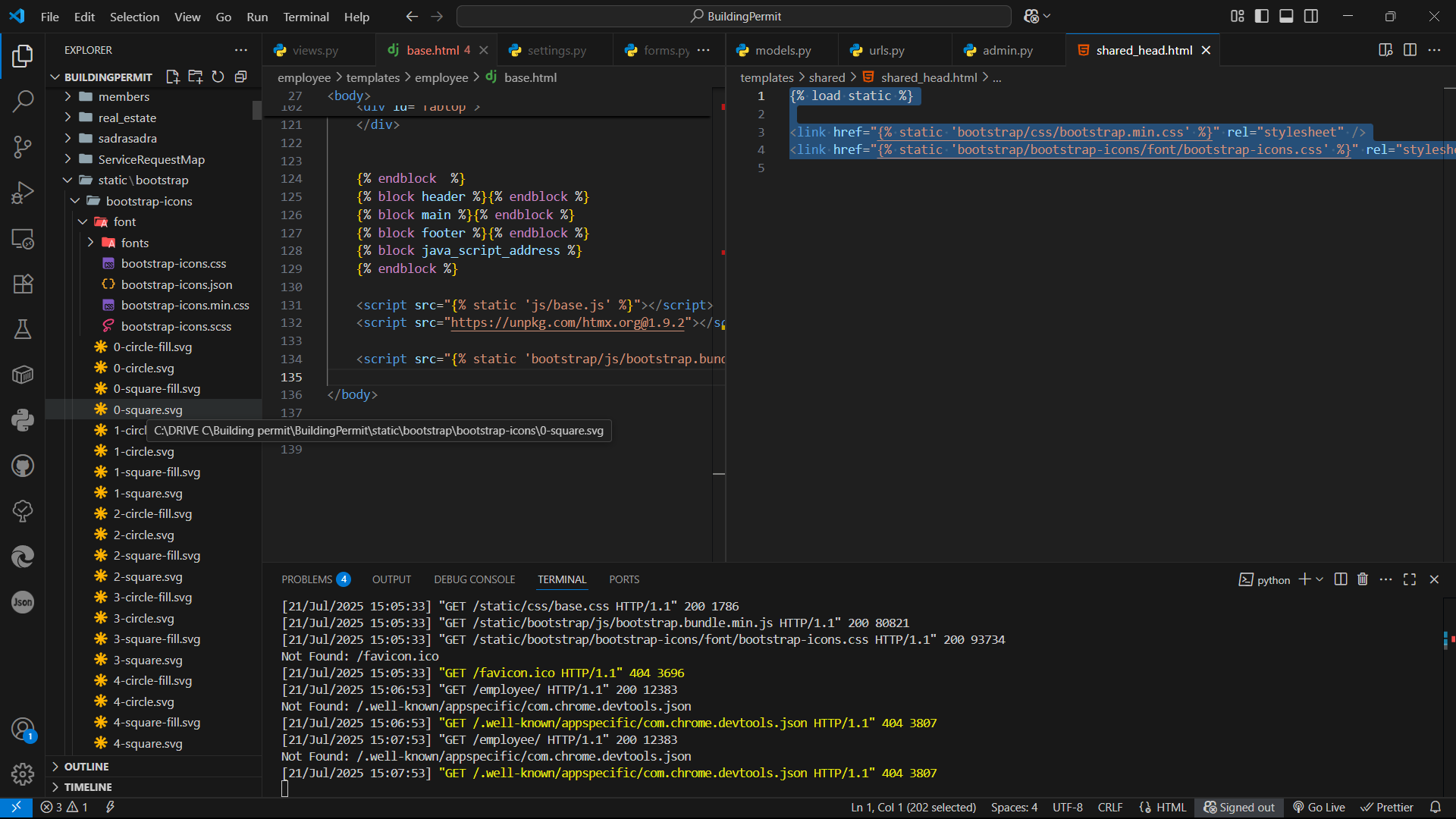The height and width of the screenshot is (819, 1456).
Task: Open GitHub view in activity bar
Action: (23, 466)
